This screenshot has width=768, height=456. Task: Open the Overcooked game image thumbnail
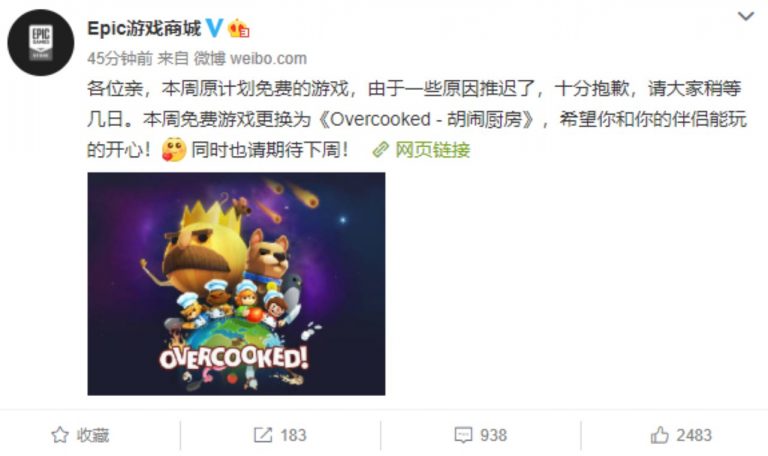(x=236, y=284)
